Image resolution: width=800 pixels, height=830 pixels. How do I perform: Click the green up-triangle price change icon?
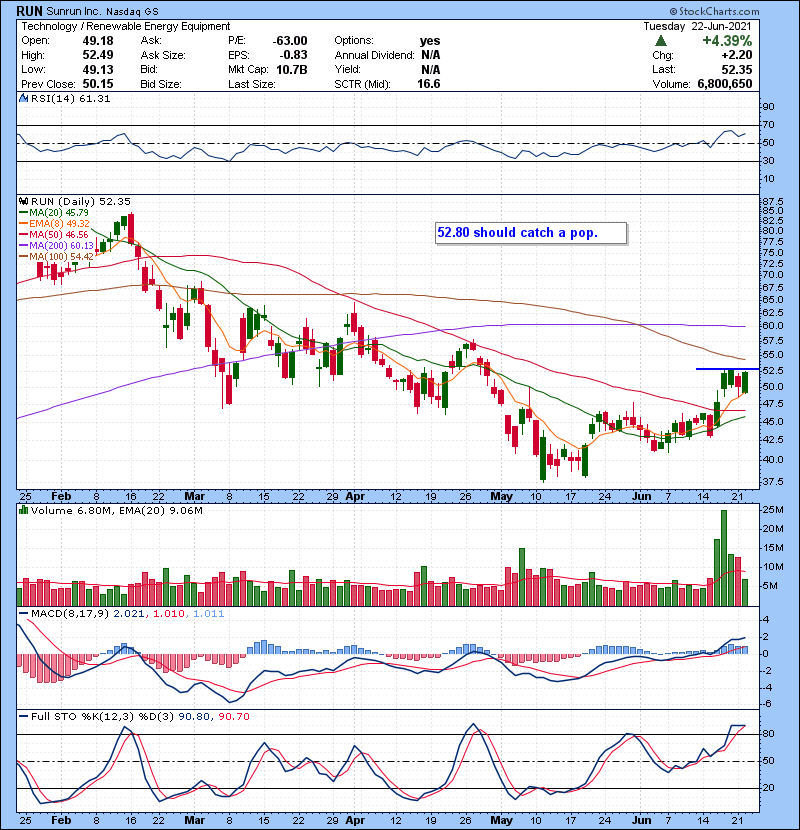click(661, 41)
